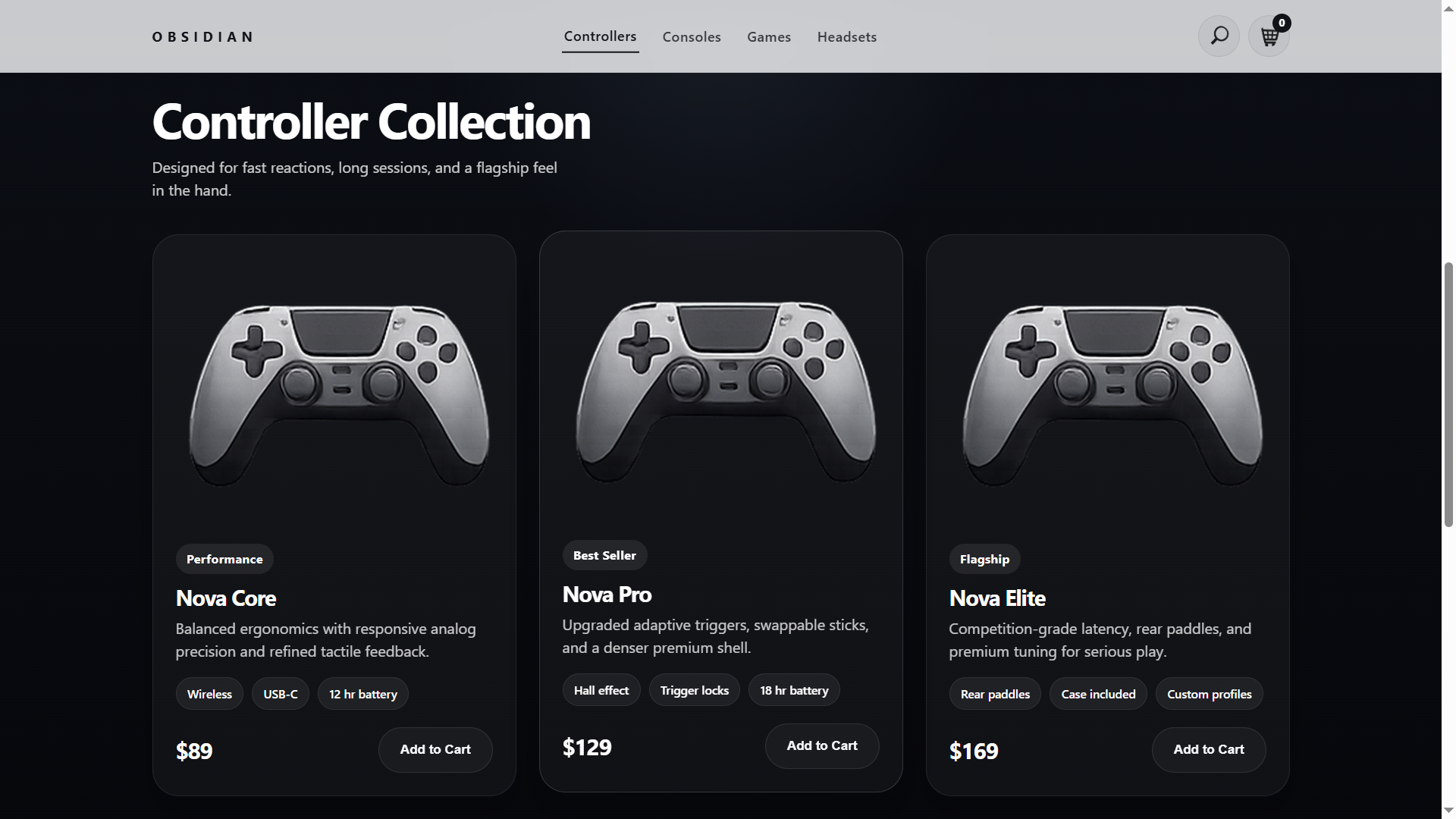The height and width of the screenshot is (819, 1456).
Task: Open the Games section
Action: pyautogui.click(x=768, y=36)
